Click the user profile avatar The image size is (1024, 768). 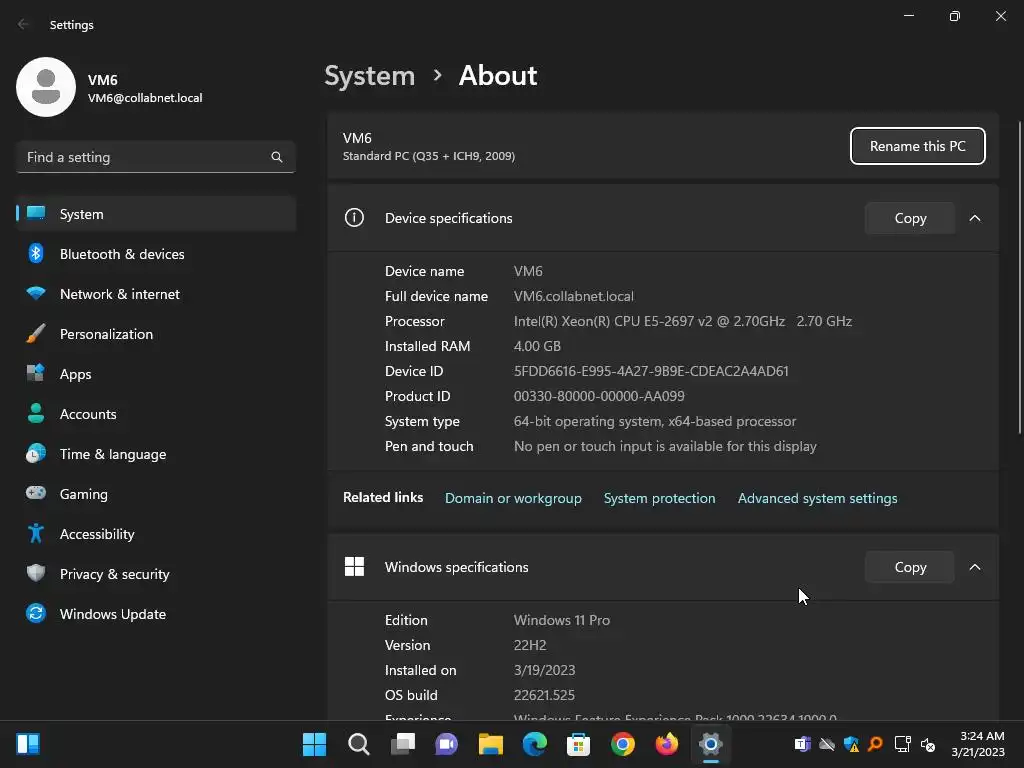pos(46,87)
